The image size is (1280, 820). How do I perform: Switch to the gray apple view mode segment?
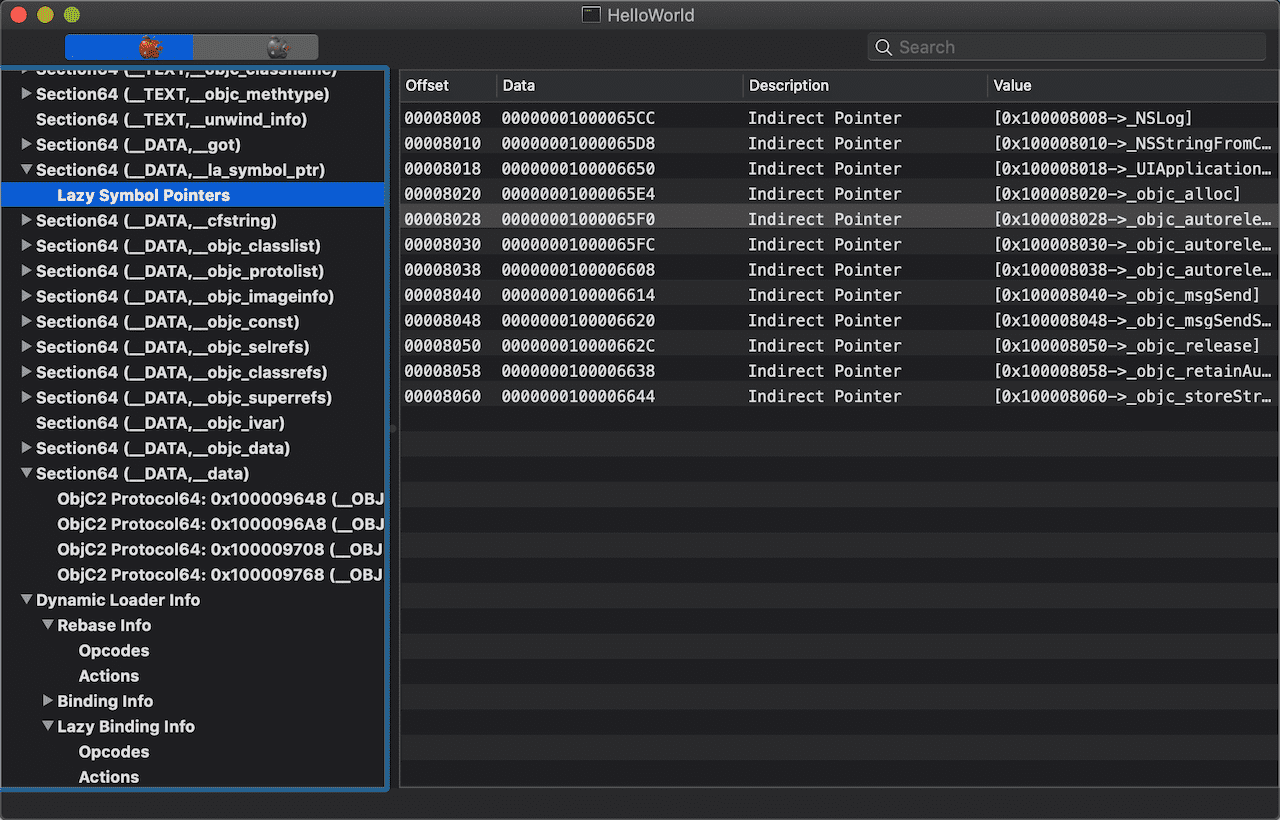(x=256, y=47)
